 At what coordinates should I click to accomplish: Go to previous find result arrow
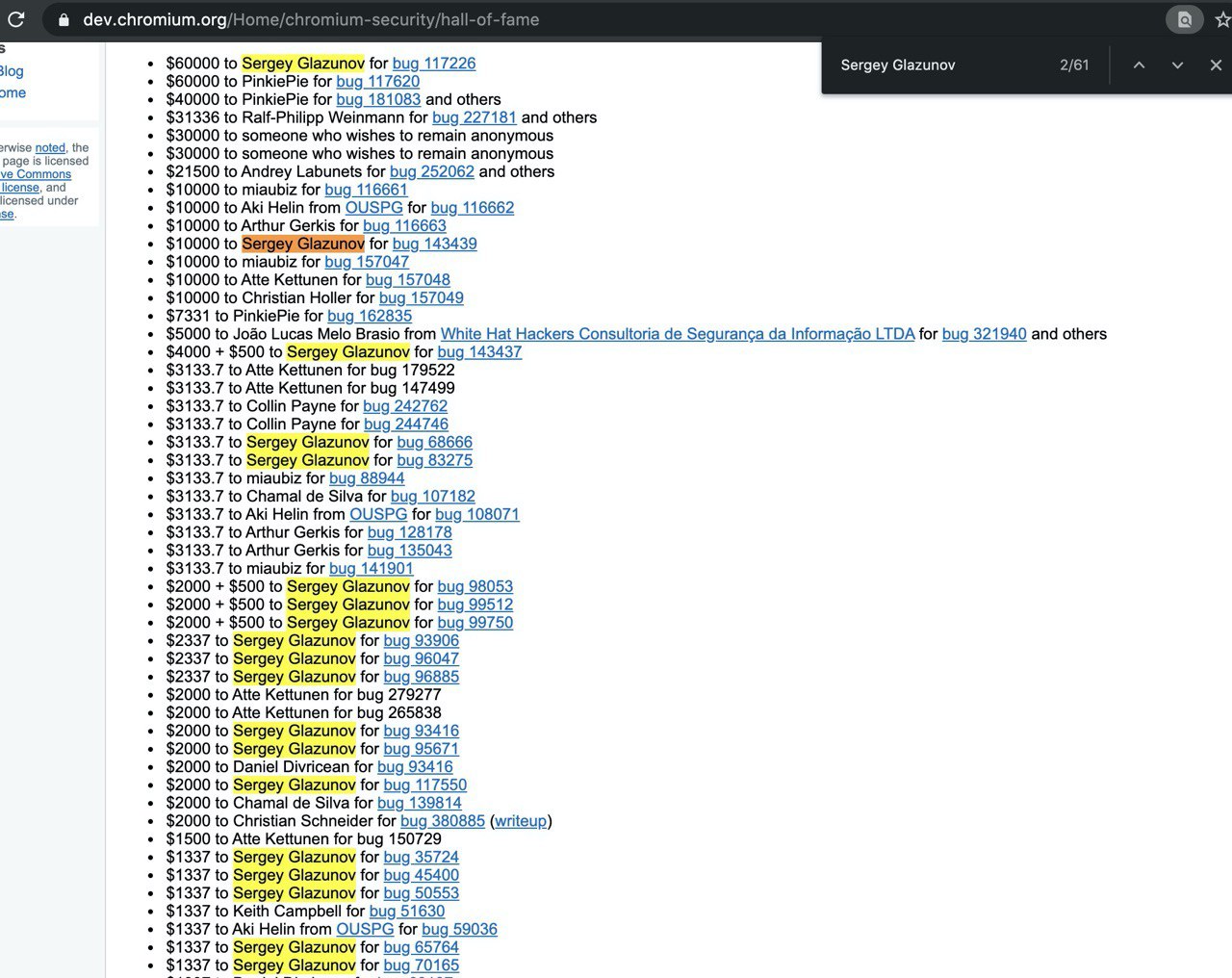pyautogui.click(x=1139, y=64)
